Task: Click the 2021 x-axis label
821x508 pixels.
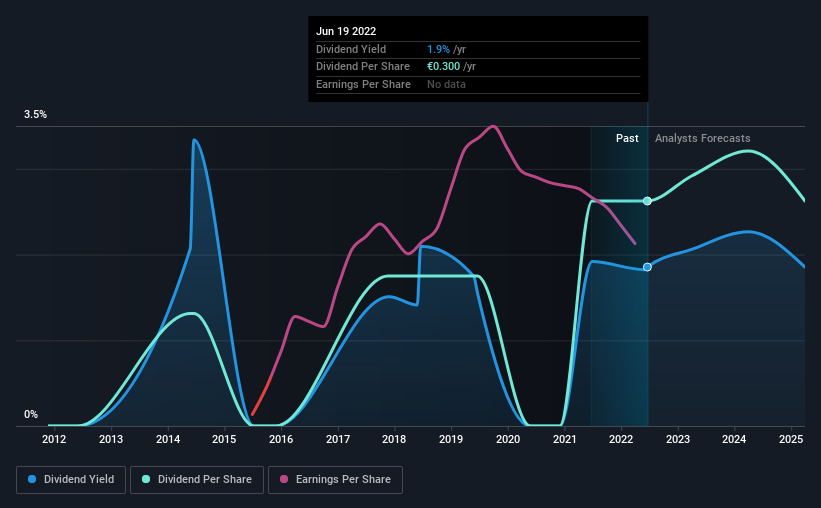Action: pyautogui.click(x=564, y=439)
